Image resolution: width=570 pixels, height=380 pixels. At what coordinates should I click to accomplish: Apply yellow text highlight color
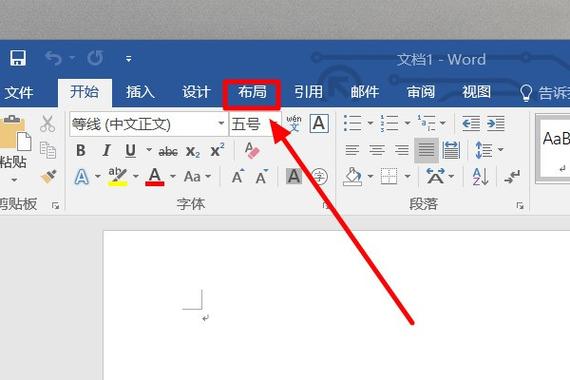pyautogui.click(x=117, y=177)
